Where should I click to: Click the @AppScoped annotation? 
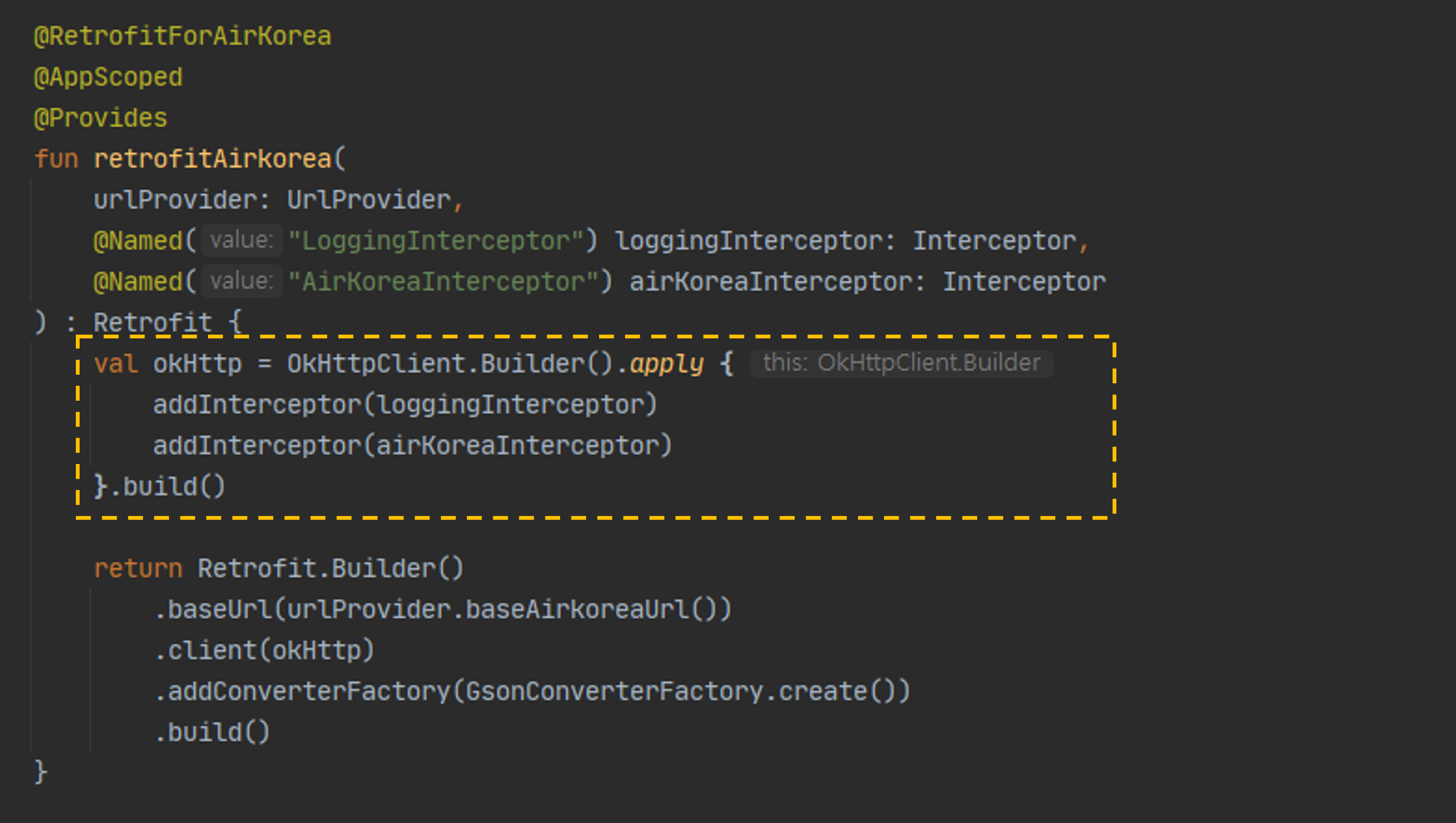108,77
